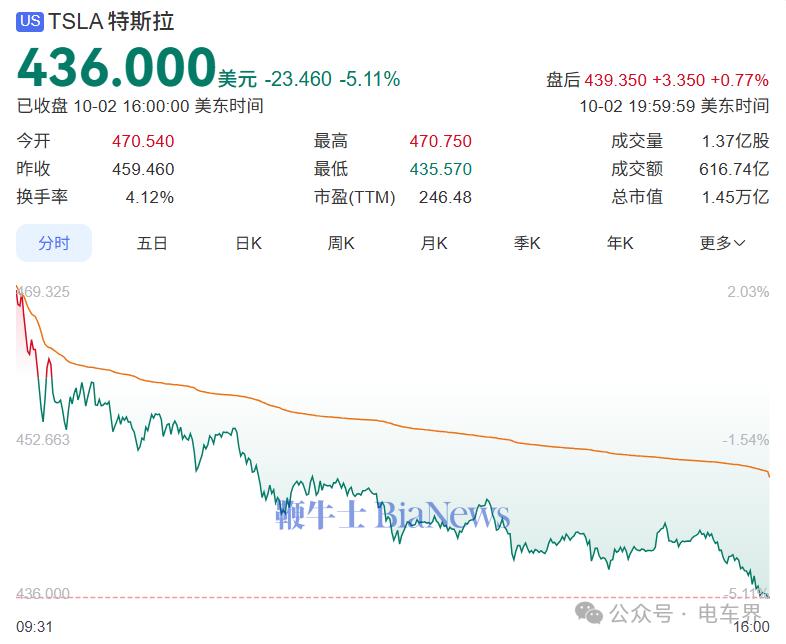Click the 最高 high price 470.750
The image size is (786, 644).
(440, 142)
